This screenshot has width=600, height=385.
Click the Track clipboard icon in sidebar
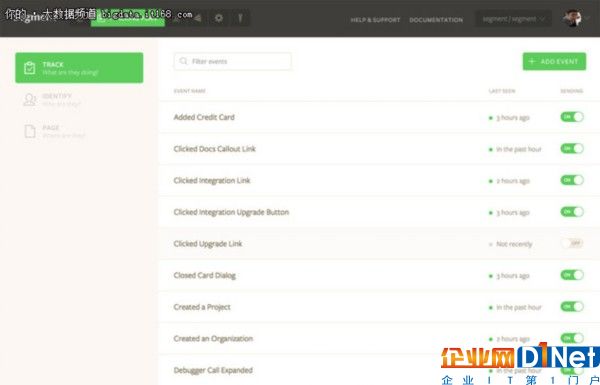click(29, 68)
